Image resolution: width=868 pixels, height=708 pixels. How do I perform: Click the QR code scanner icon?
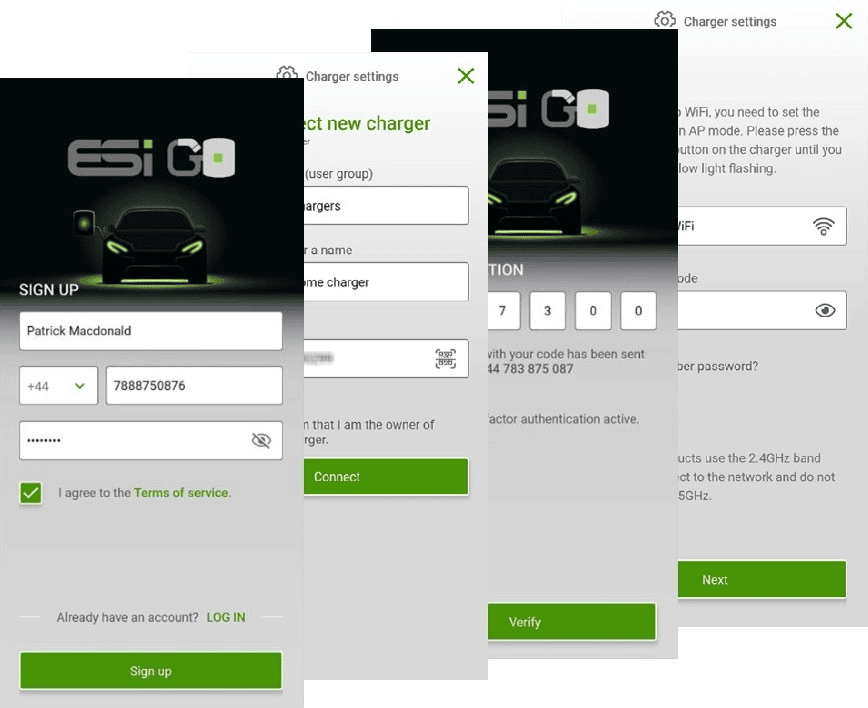point(446,359)
